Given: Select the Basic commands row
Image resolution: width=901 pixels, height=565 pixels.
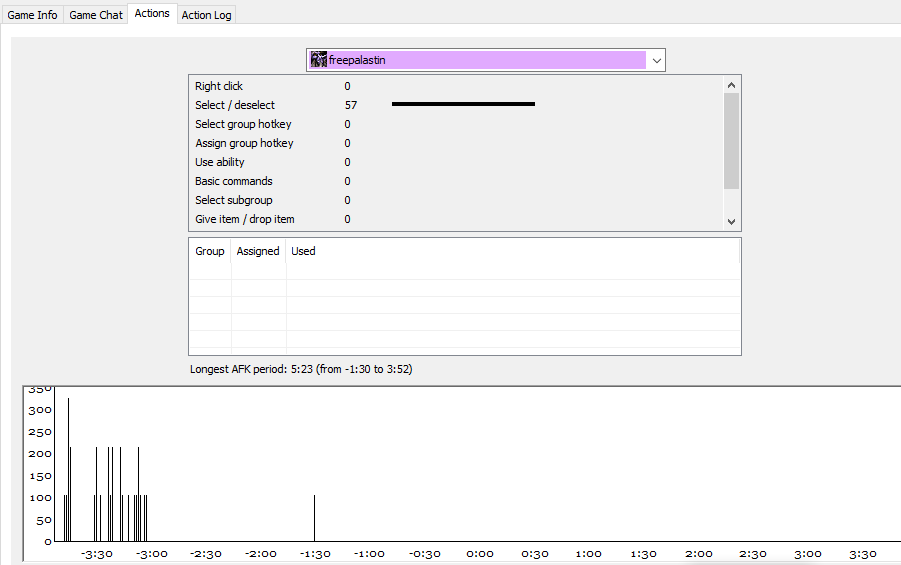Looking at the screenshot, I should (x=457, y=181).
